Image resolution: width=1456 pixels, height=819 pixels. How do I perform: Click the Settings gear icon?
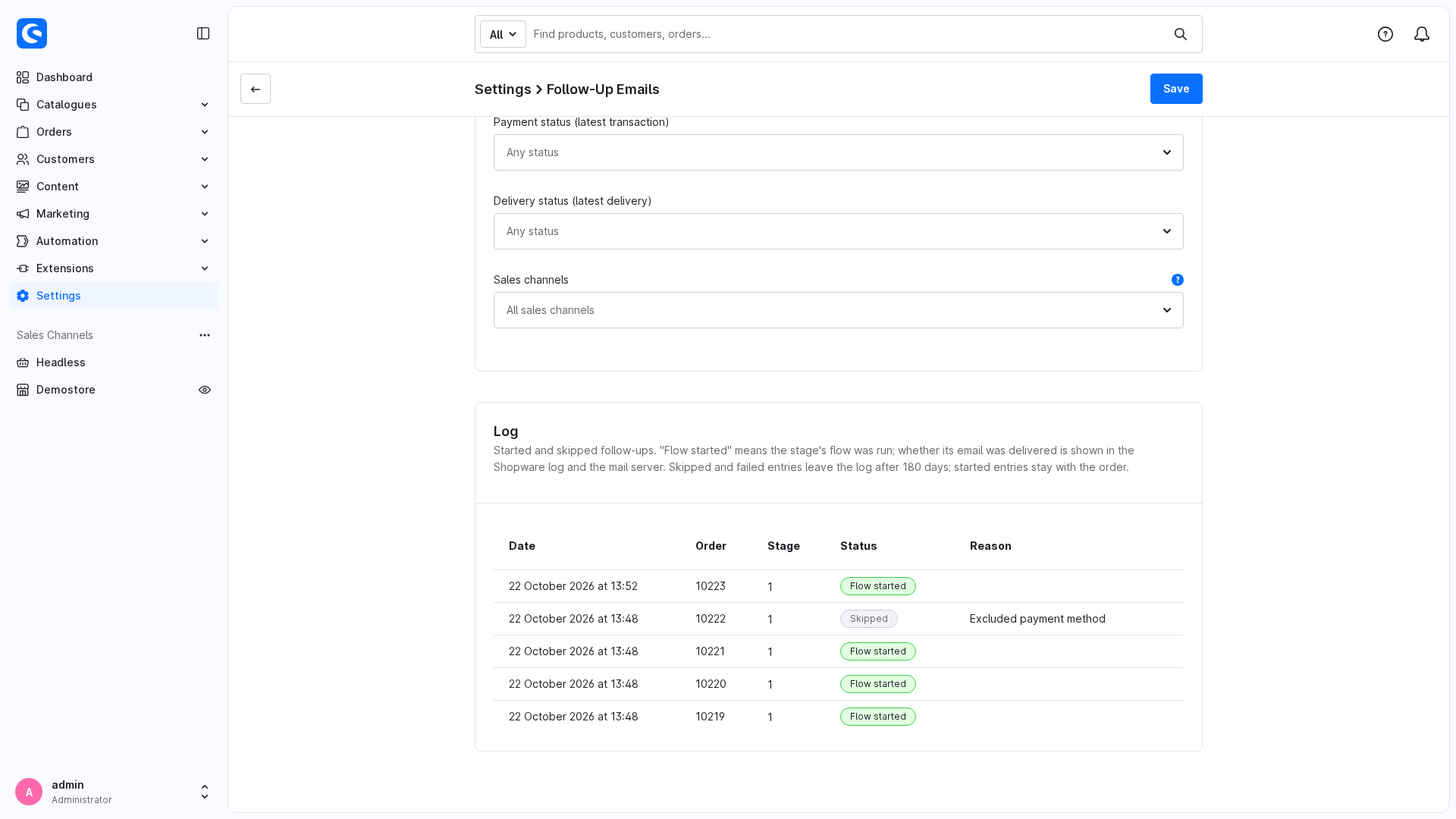coord(23,296)
